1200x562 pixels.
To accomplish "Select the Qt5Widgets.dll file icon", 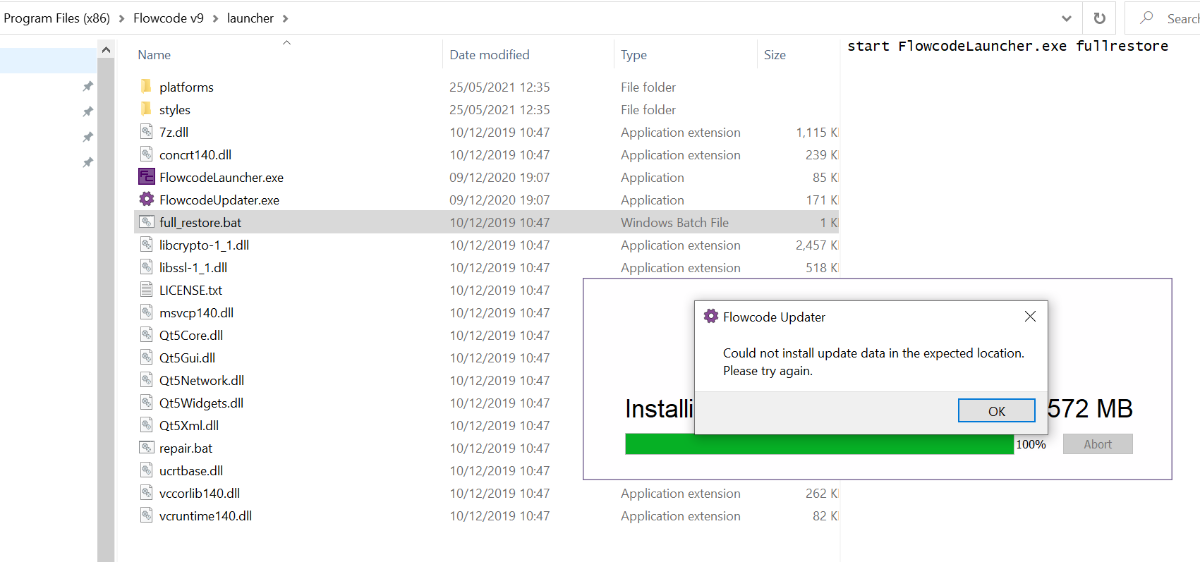I will click(x=146, y=403).
